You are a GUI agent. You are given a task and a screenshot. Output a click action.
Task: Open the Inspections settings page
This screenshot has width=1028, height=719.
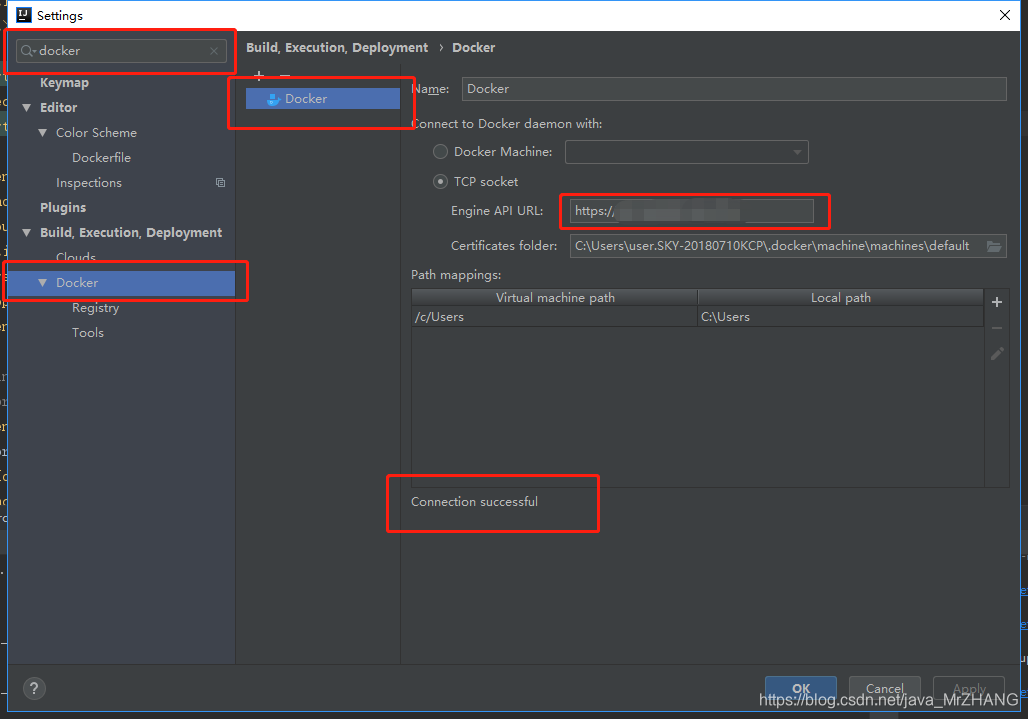click(89, 183)
